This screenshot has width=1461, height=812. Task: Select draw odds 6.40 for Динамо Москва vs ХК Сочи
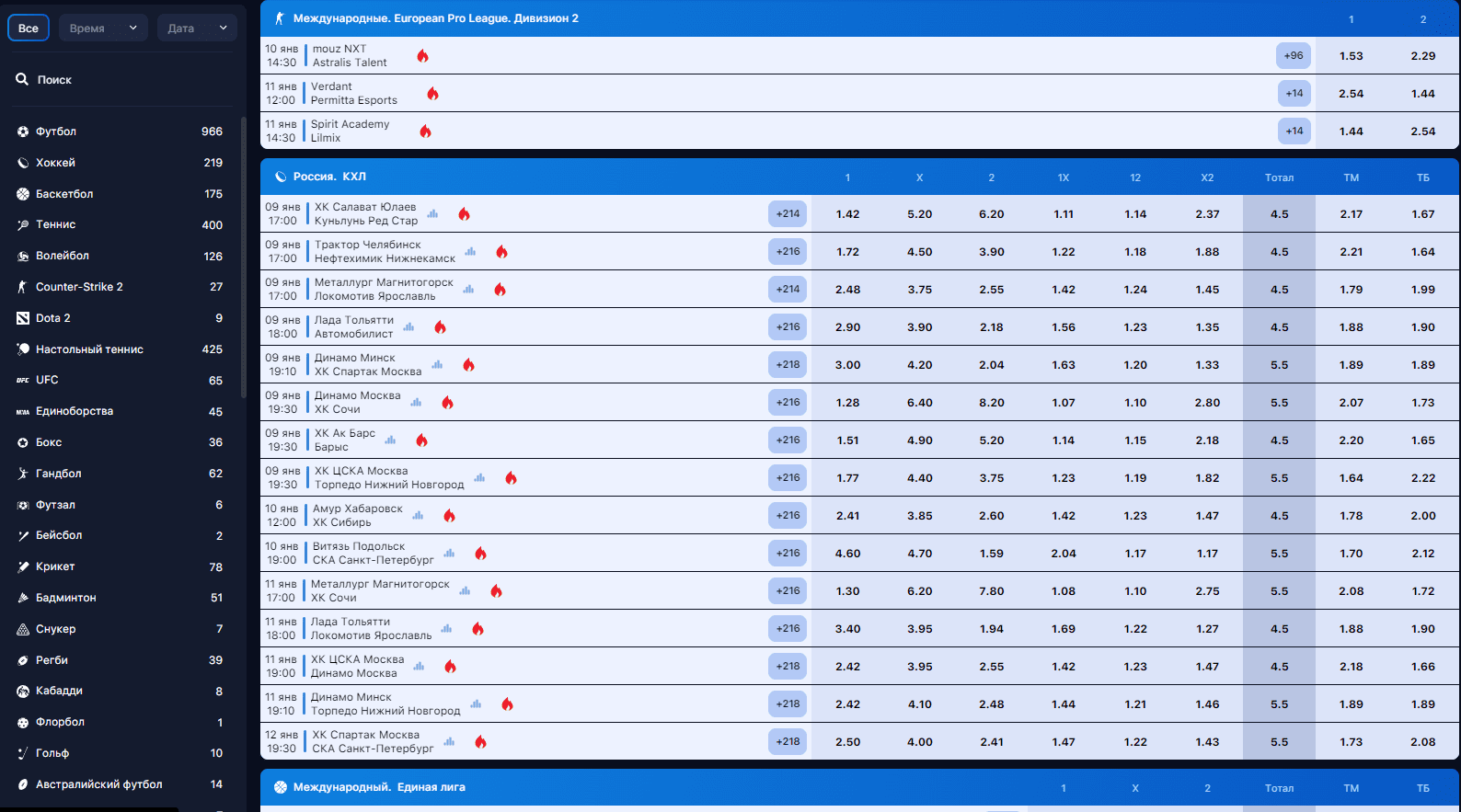[x=919, y=403]
